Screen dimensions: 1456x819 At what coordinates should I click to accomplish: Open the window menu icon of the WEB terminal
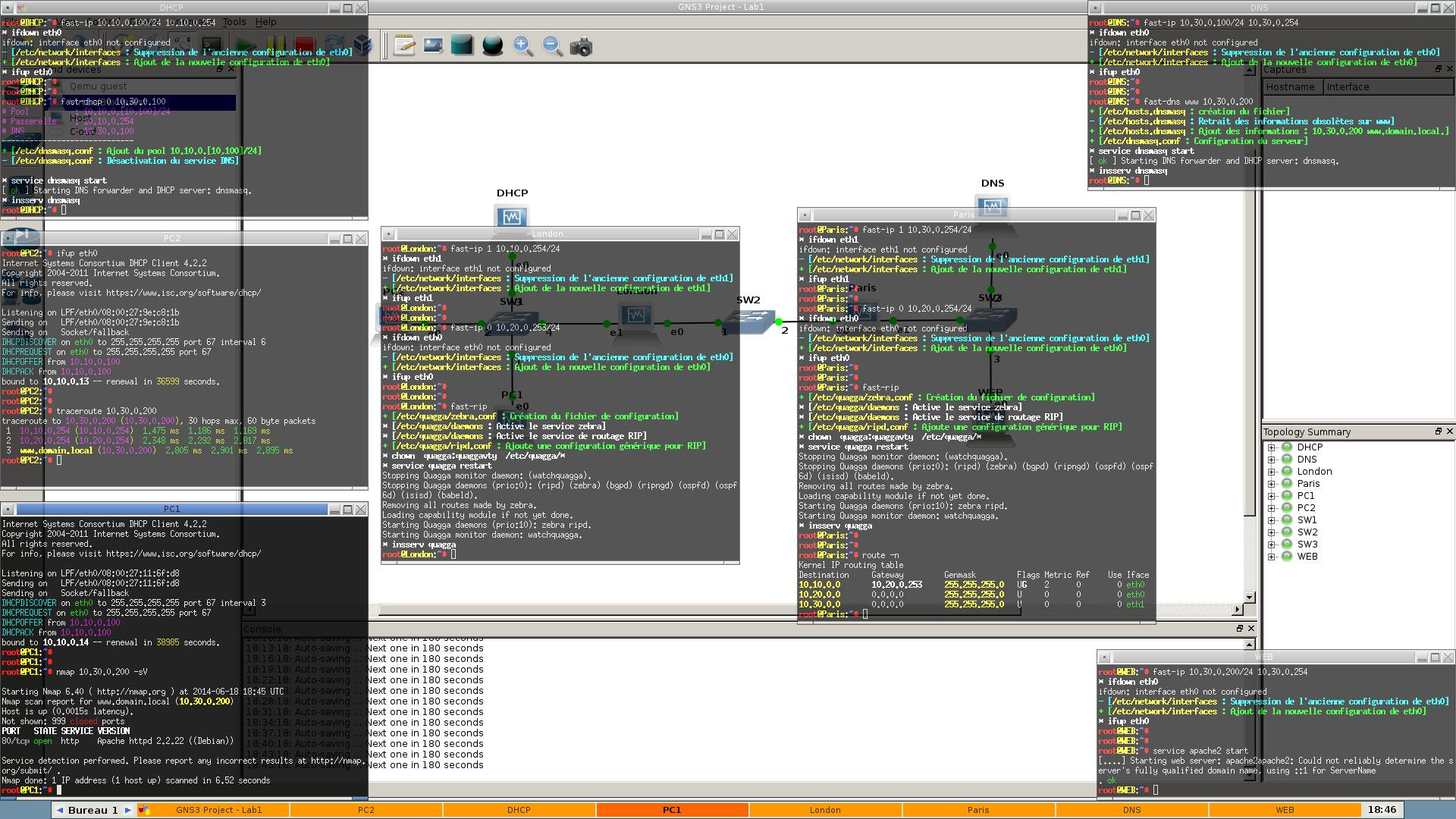click(1103, 657)
